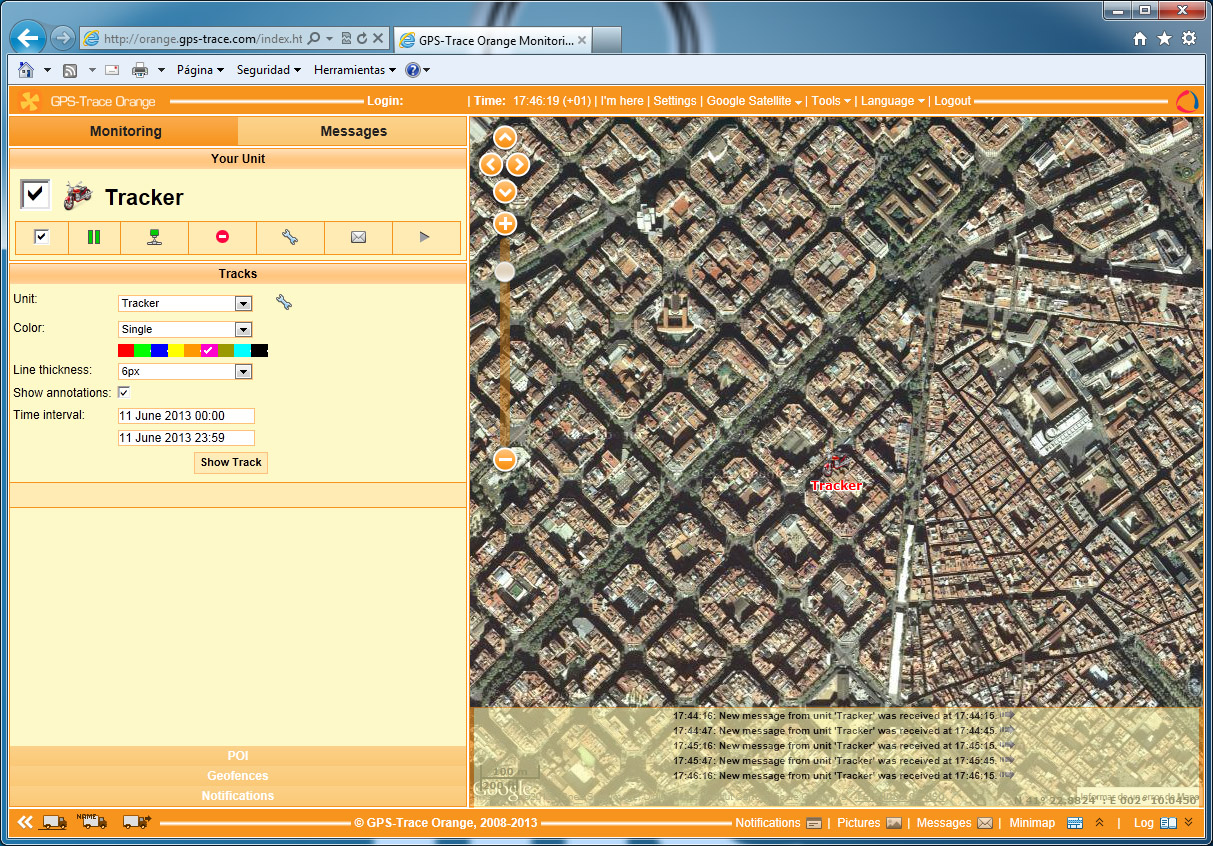Click the browser Forward arrow button
1213x846 pixels.
point(62,38)
